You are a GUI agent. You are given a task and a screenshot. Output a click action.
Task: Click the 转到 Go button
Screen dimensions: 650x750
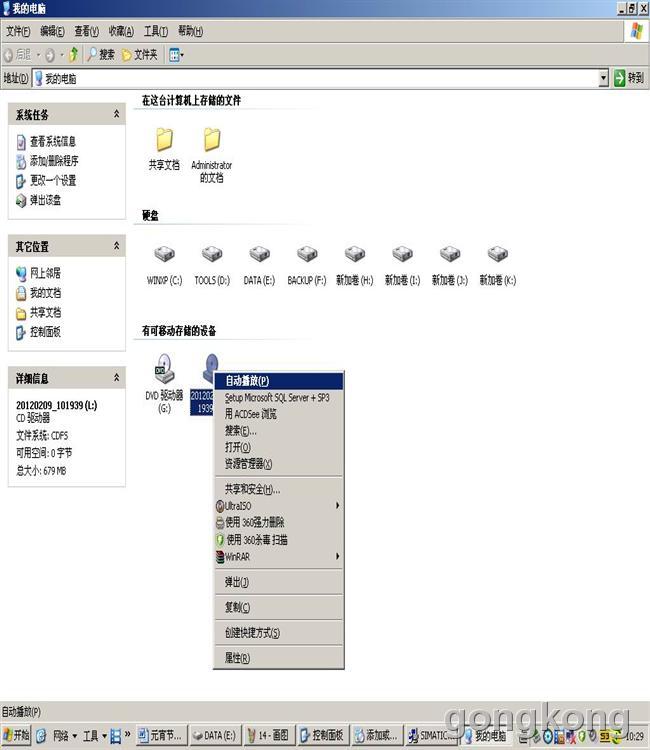pyautogui.click(x=629, y=78)
